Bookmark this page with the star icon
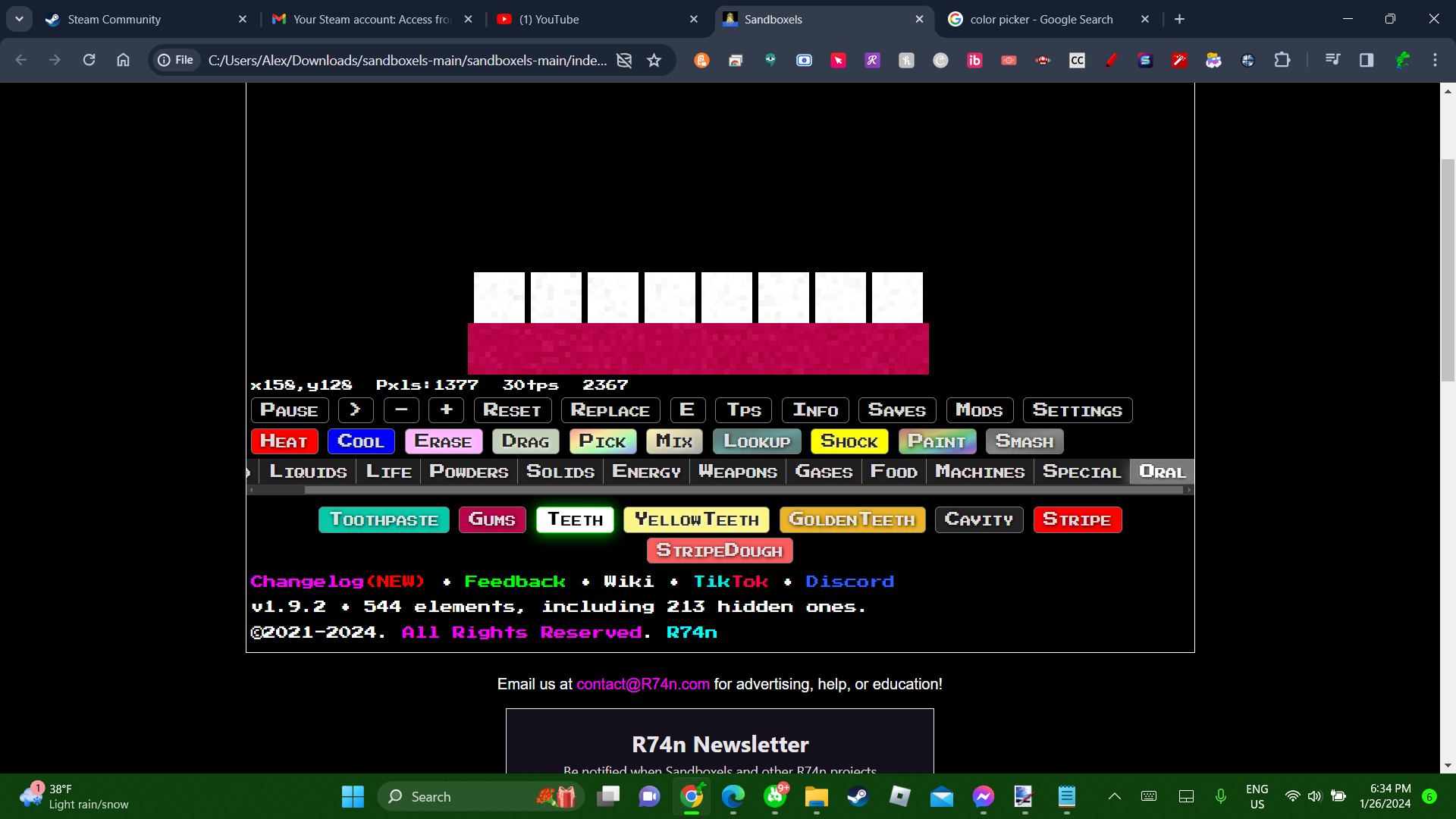The height and width of the screenshot is (819, 1456). (654, 60)
